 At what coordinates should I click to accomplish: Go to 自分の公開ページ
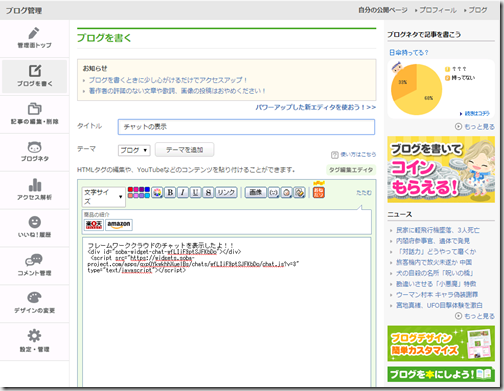[383, 10]
